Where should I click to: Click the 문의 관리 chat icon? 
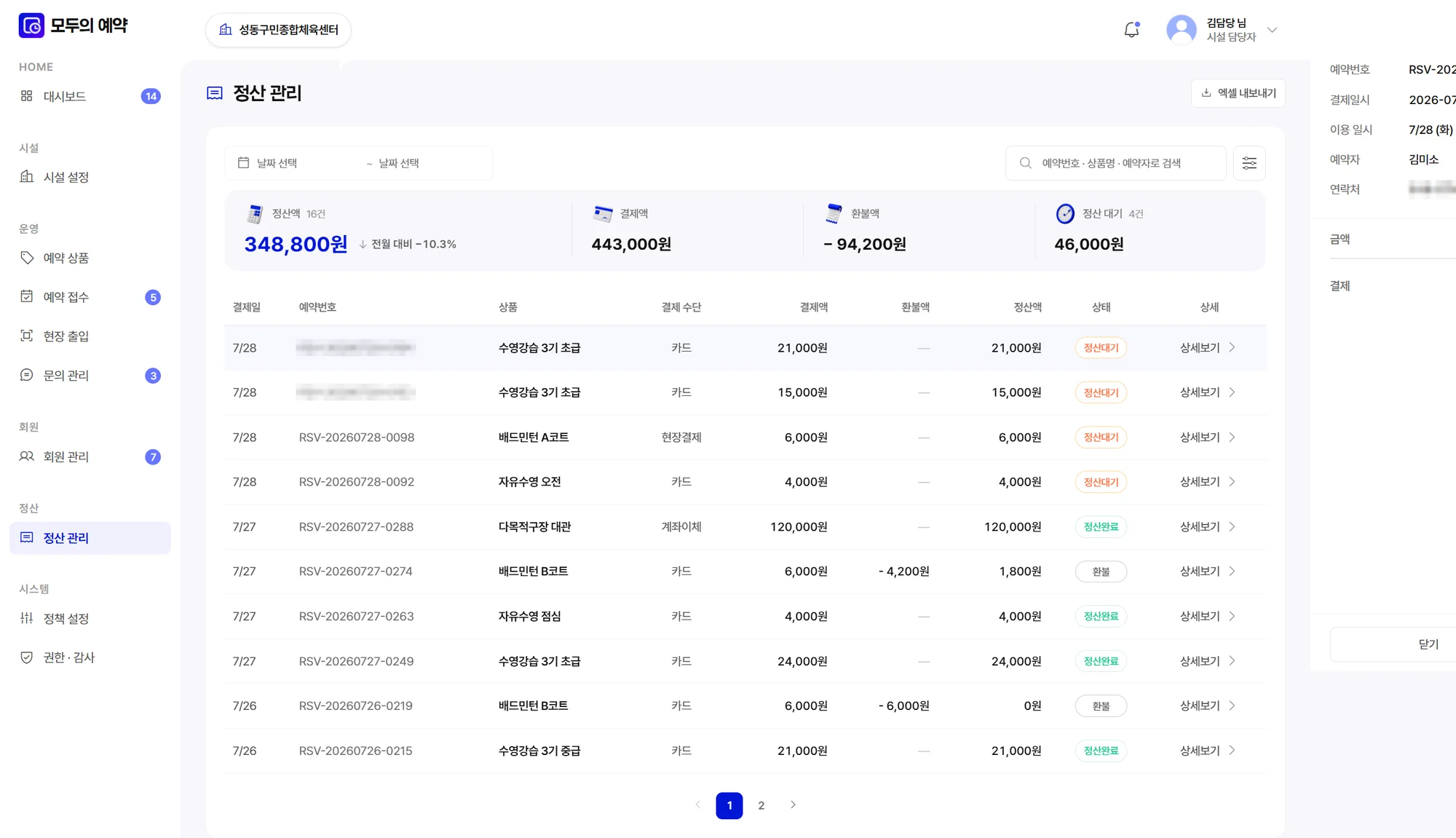click(x=27, y=375)
